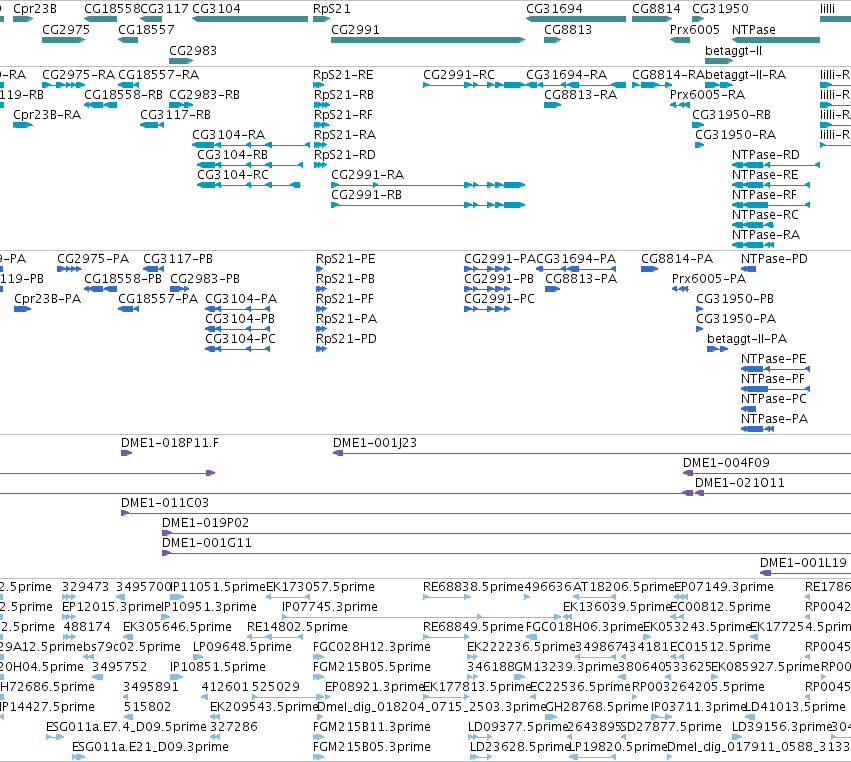Select EST EK173057.5prime
This screenshot has height=762, width=851.
point(288,597)
